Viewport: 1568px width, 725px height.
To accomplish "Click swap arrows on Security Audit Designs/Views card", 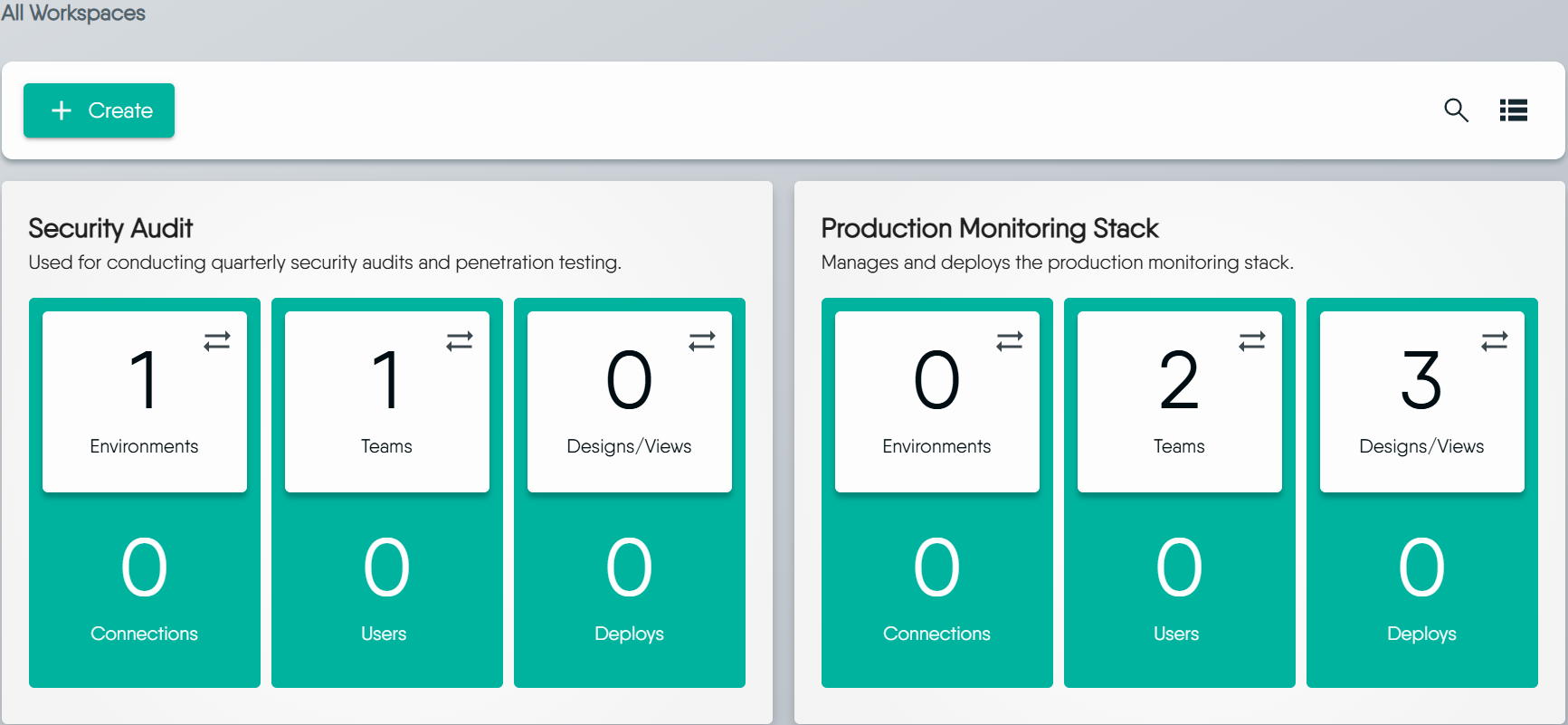I will click(x=702, y=341).
